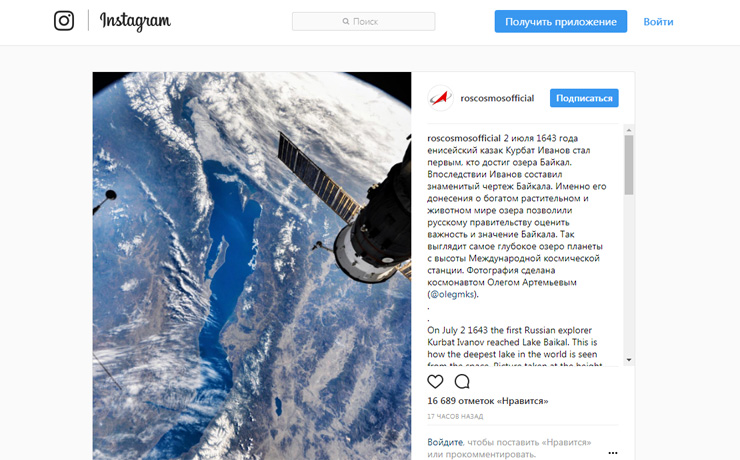
Task: Click the 16 689 отметок «Нравится» likes count
Action: (488, 401)
